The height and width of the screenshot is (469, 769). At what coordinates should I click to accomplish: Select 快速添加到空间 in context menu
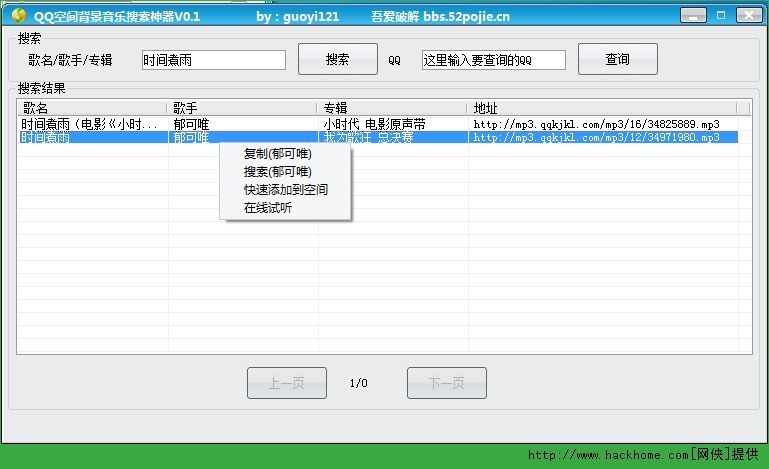pyautogui.click(x=286, y=190)
